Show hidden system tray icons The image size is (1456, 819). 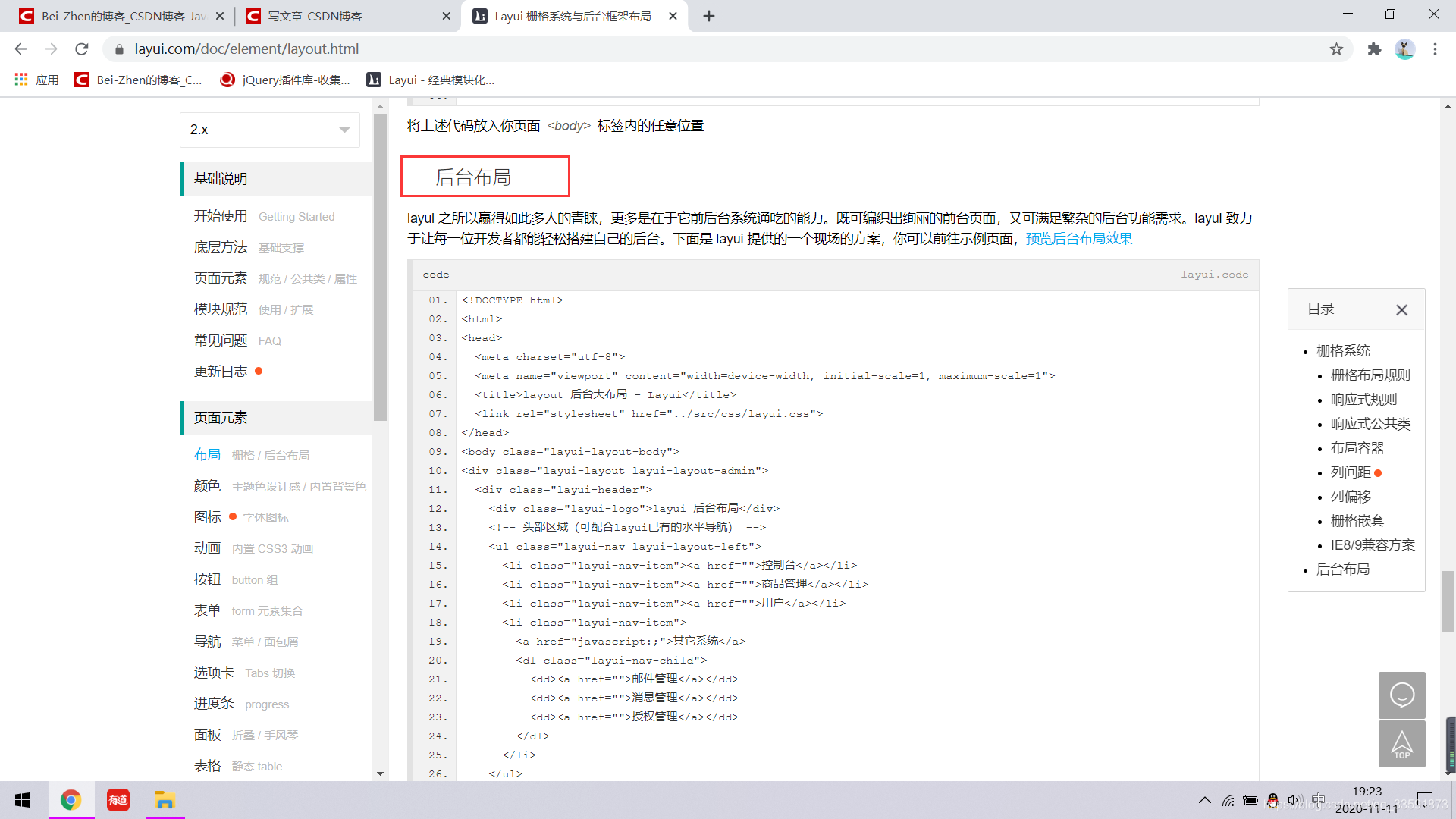[x=1204, y=800]
